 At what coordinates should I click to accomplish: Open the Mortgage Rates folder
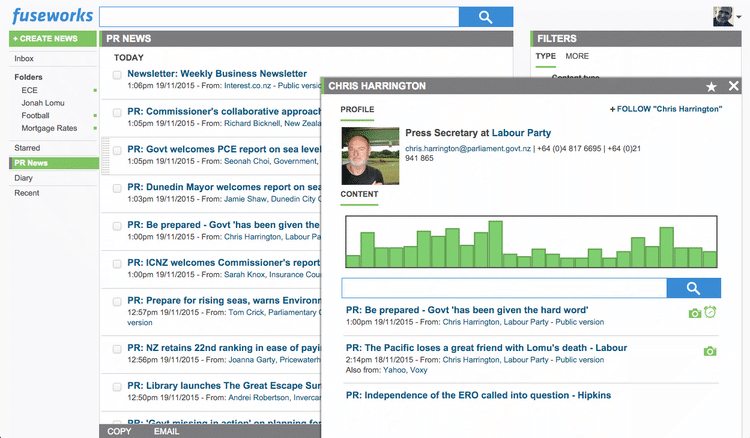click(49, 128)
